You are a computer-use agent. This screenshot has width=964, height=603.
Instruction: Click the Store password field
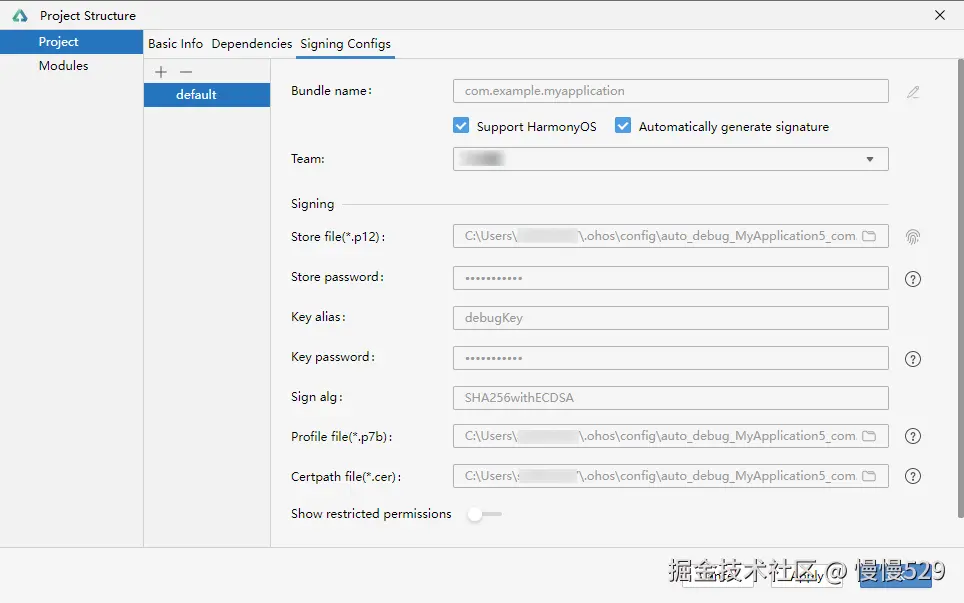pyautogui.click(x=671, y=278)
